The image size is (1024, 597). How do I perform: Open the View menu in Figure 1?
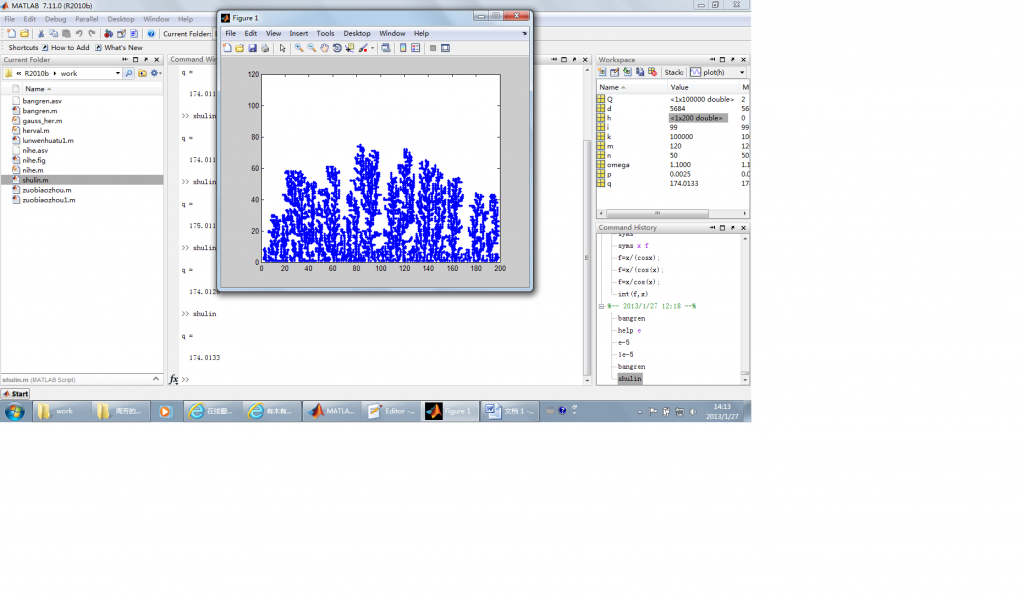(x=273, y=33)
